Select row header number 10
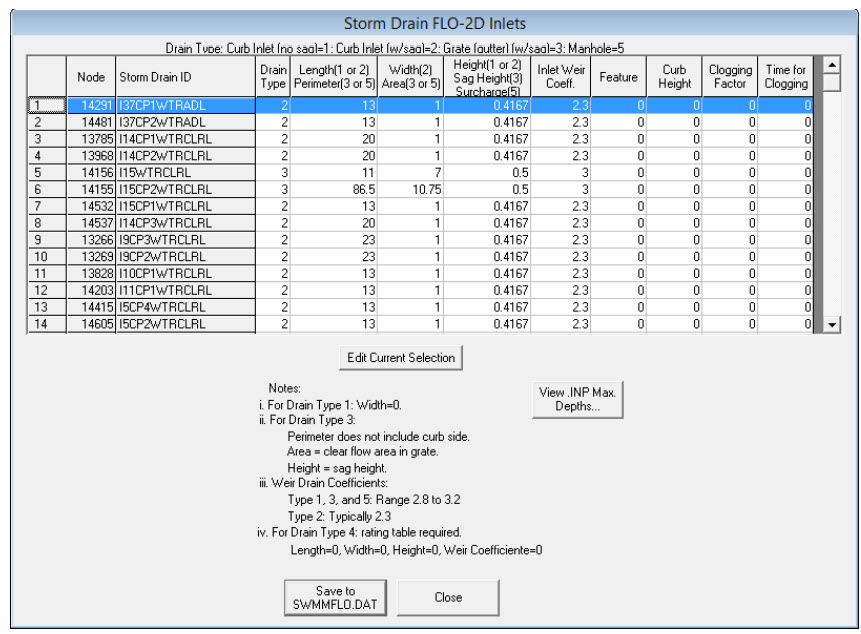Viewport: 861px width, 634px height. 46,256
